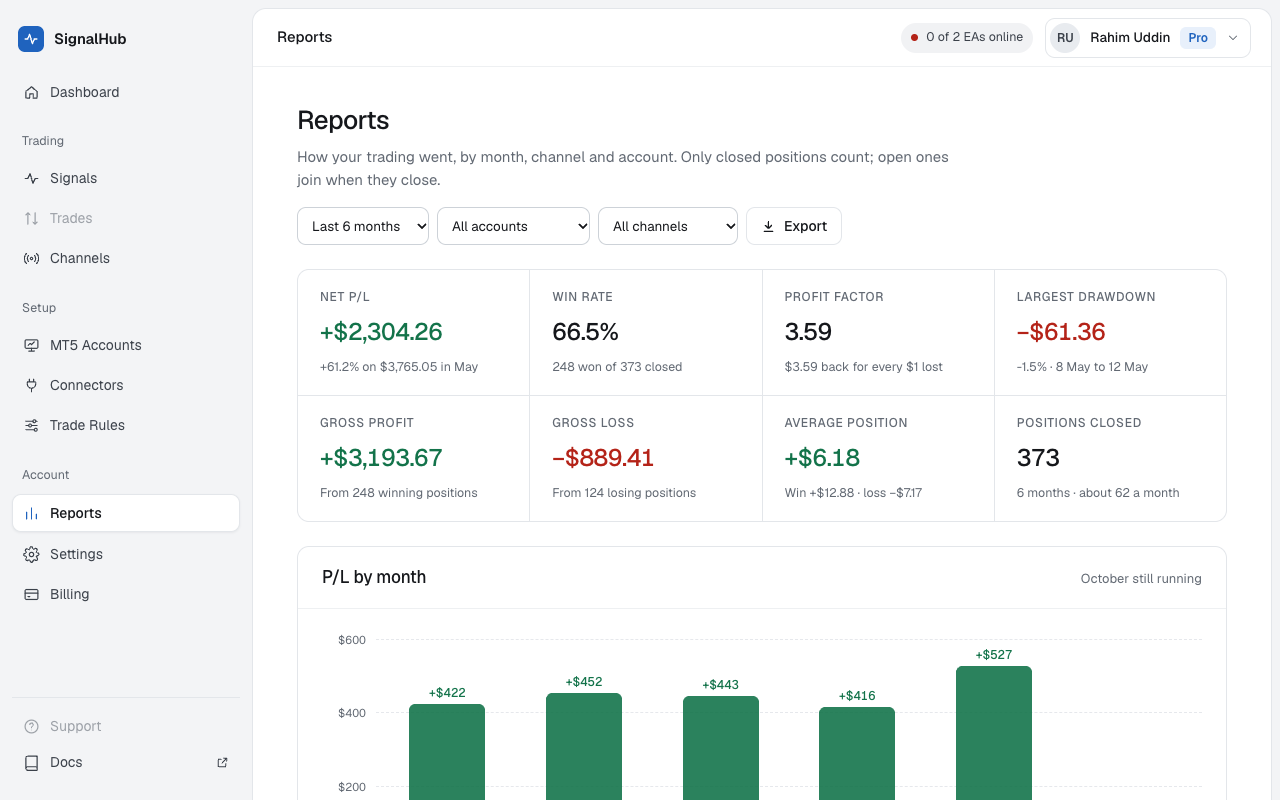Open Connectors in the sidebar
1280x800 pixels.
coord(126,385)
